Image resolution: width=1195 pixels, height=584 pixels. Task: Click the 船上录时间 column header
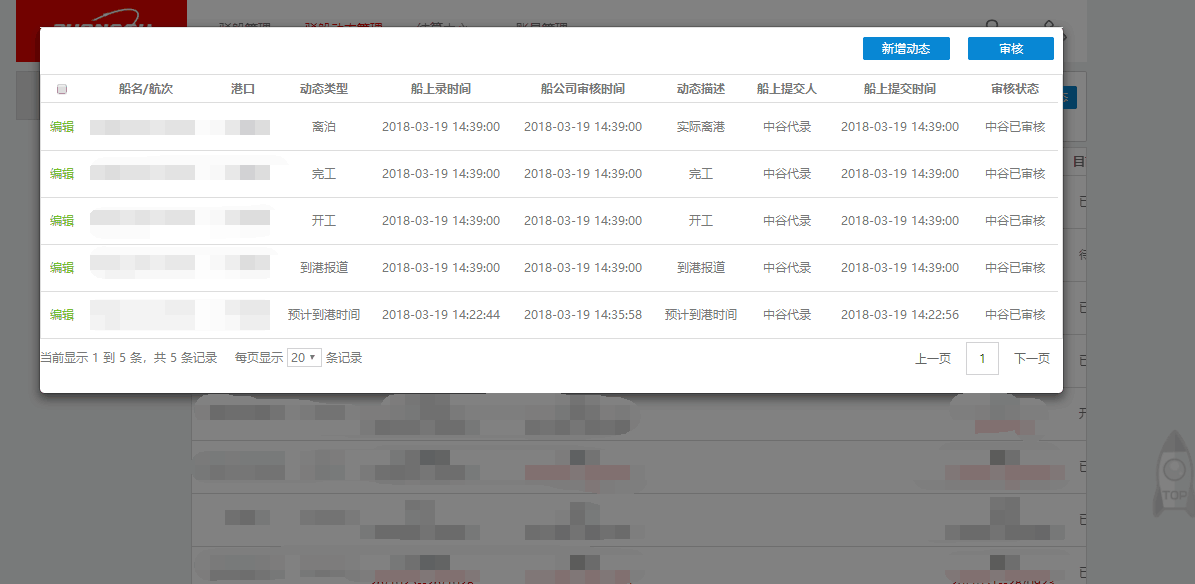441,88
